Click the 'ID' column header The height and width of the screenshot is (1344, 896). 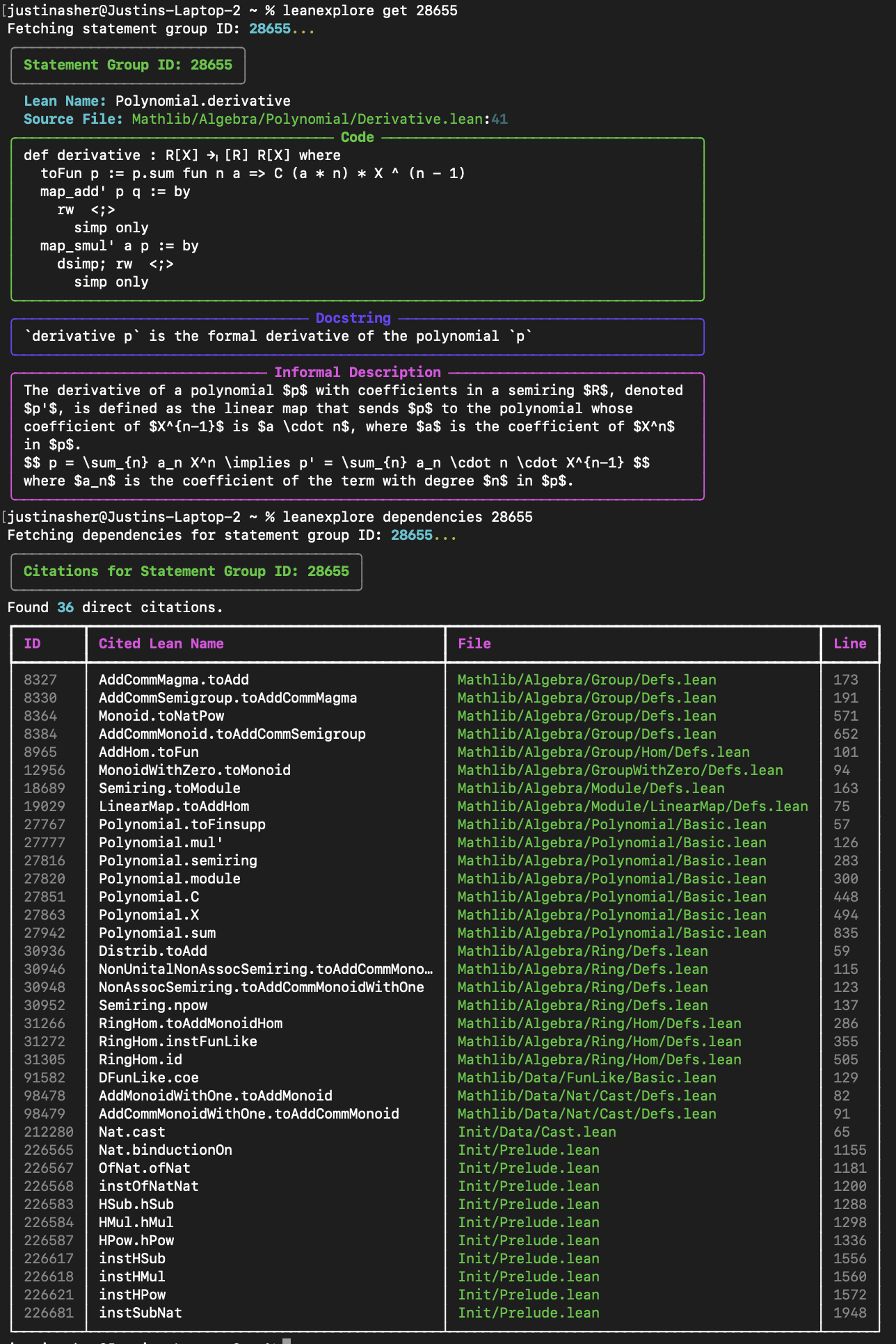coord(32,644)
